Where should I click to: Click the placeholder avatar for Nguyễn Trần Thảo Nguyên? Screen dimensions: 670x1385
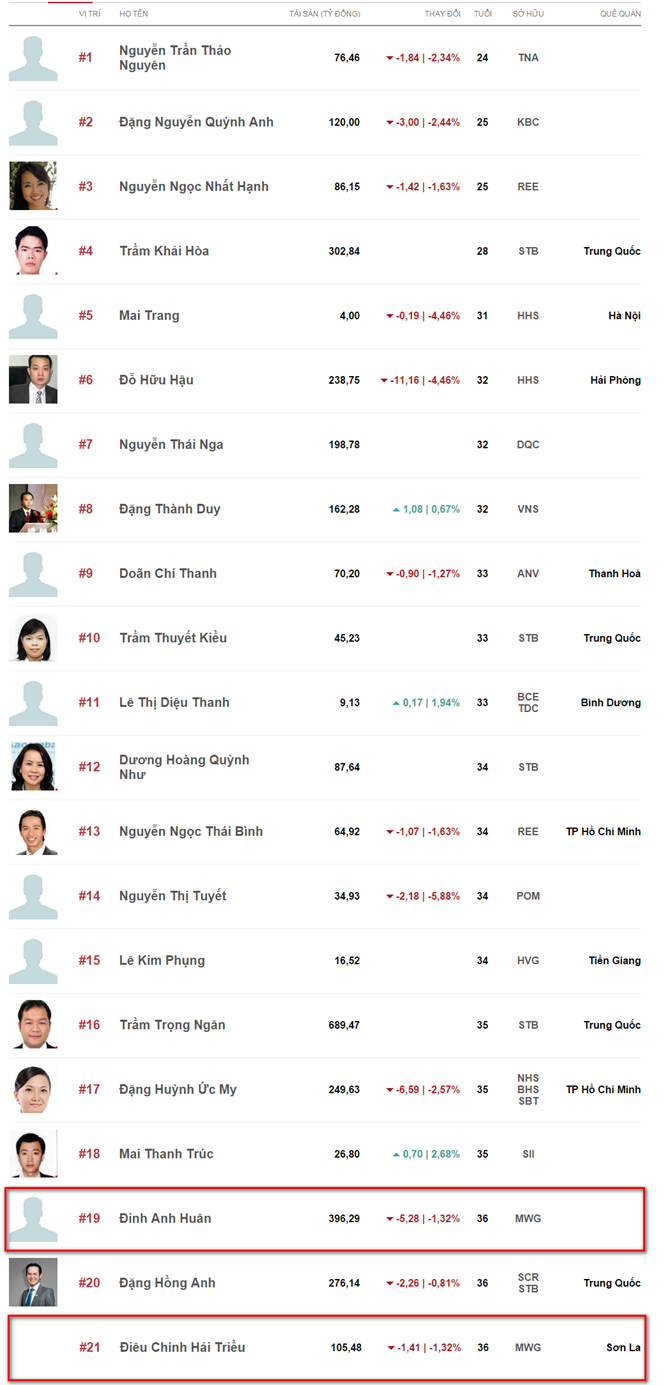point(33,58)
